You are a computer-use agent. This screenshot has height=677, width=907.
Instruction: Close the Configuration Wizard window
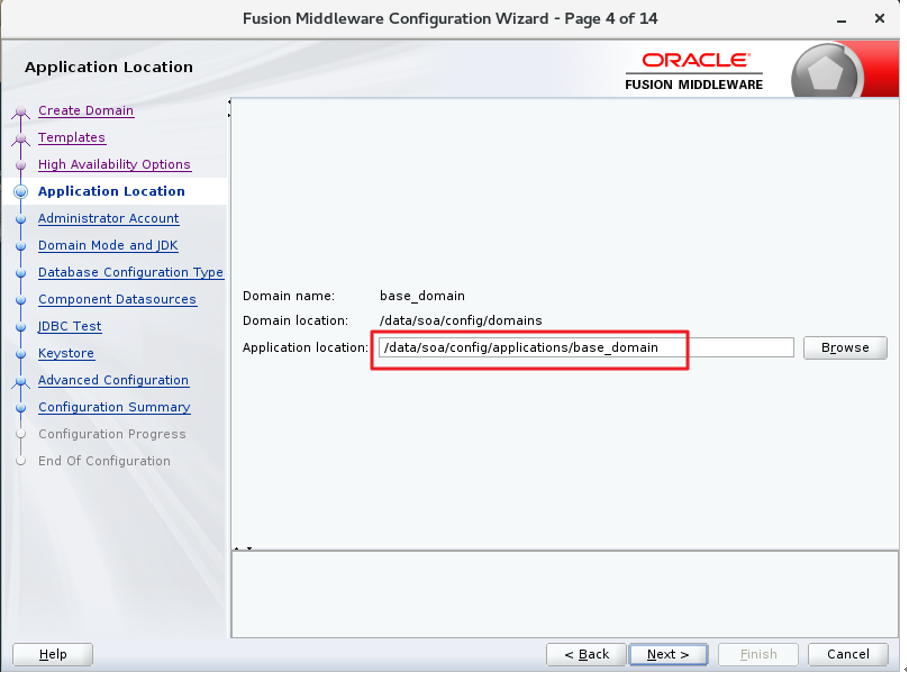tap(879, 19)
